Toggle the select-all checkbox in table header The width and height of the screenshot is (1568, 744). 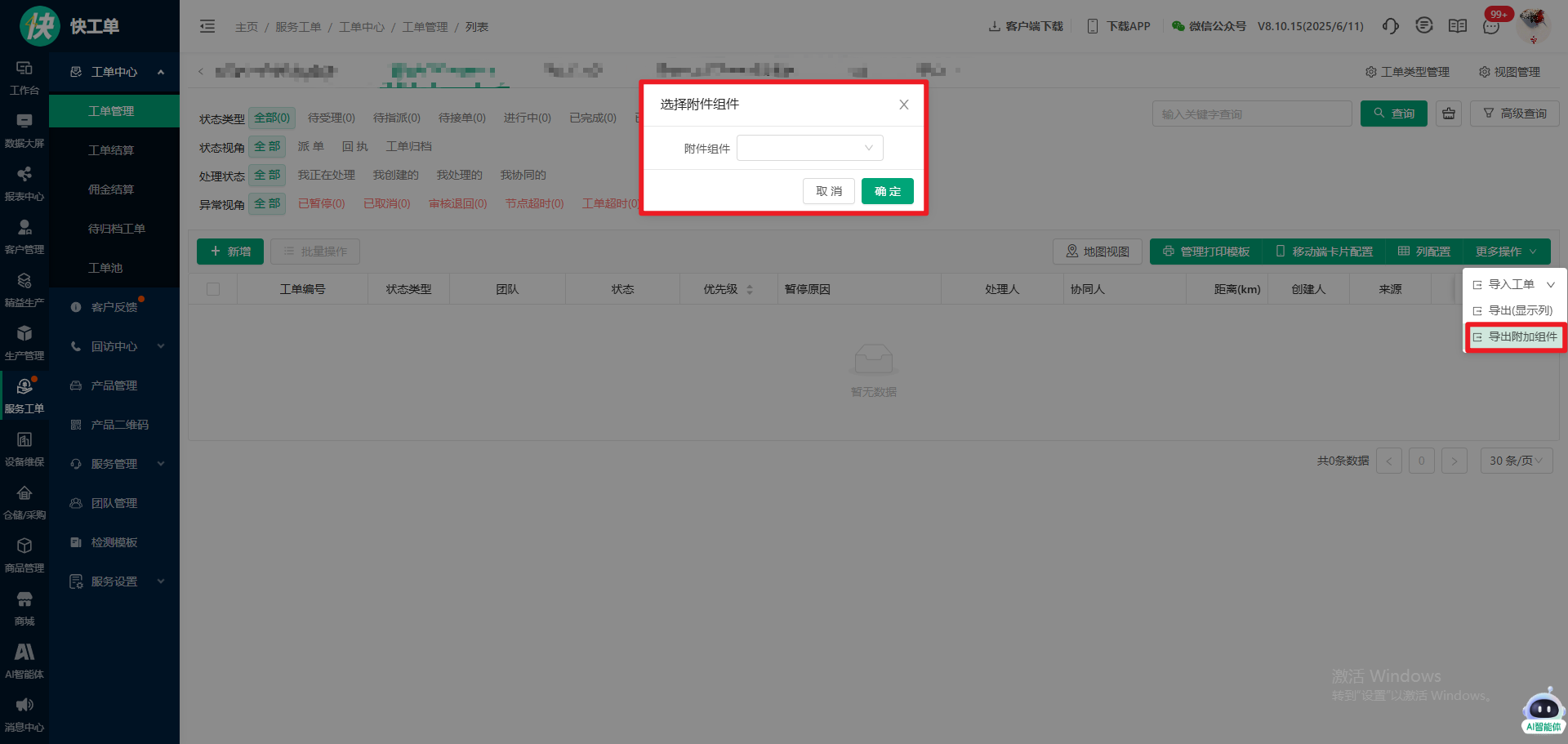point(213,289)
